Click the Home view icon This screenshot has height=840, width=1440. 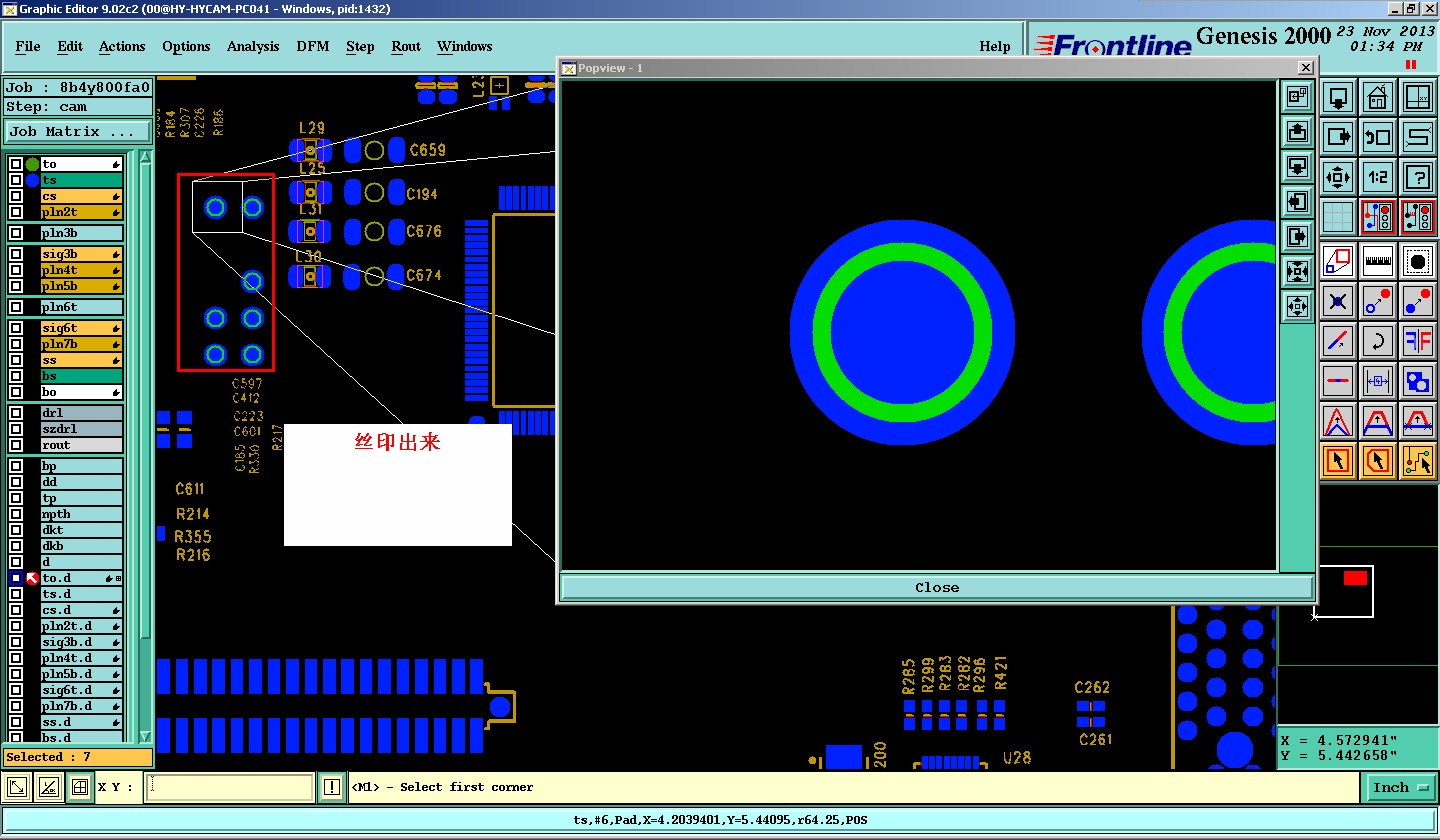click(1377, 97)
